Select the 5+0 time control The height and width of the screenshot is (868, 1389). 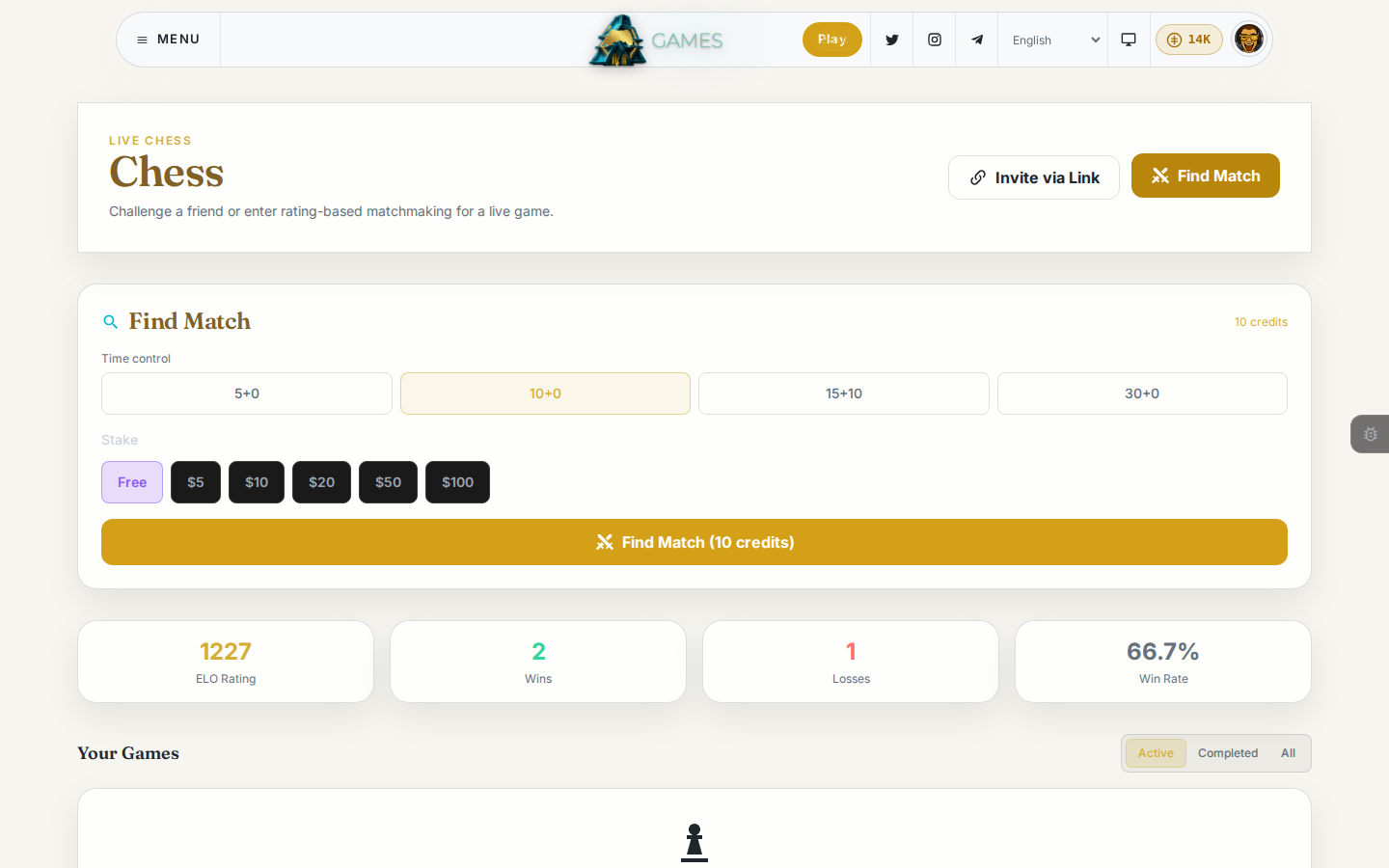tap(247, 393)
